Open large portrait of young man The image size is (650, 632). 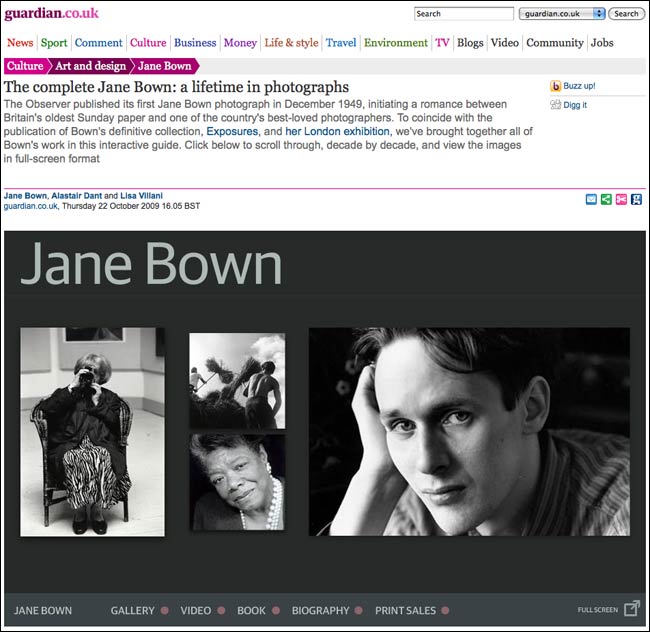click(x=469, y=432)
